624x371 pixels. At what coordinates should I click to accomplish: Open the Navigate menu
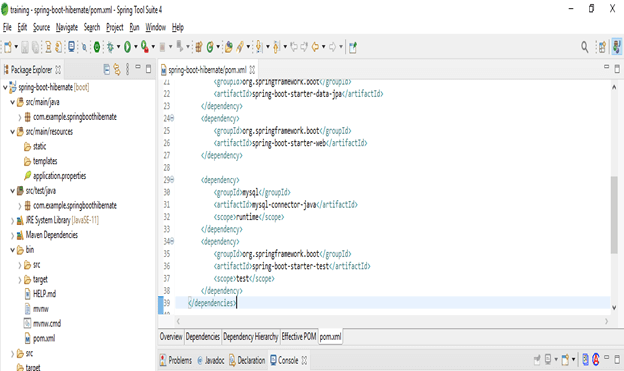tap(67, 27)
